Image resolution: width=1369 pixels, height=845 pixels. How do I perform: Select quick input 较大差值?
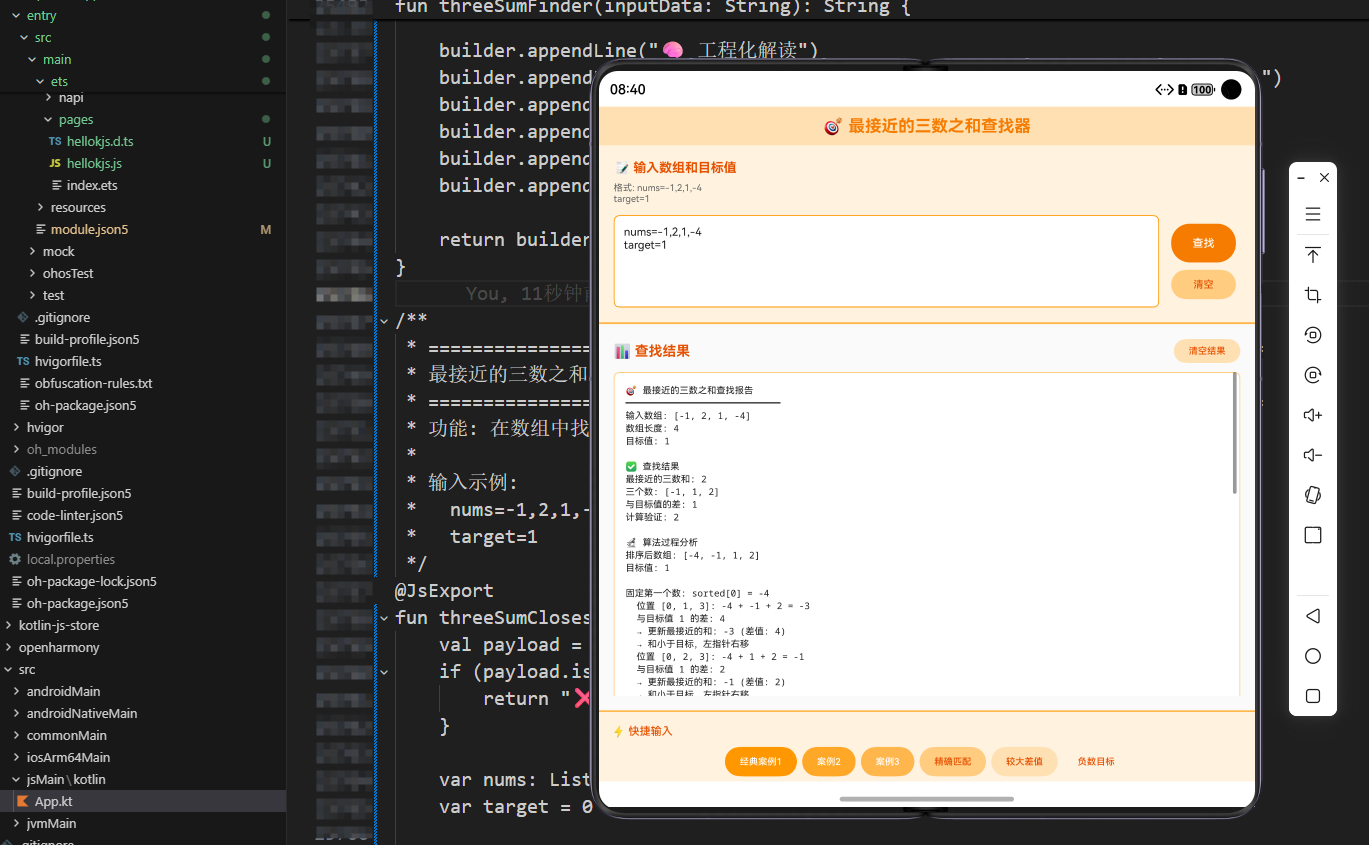(1024, 761)
